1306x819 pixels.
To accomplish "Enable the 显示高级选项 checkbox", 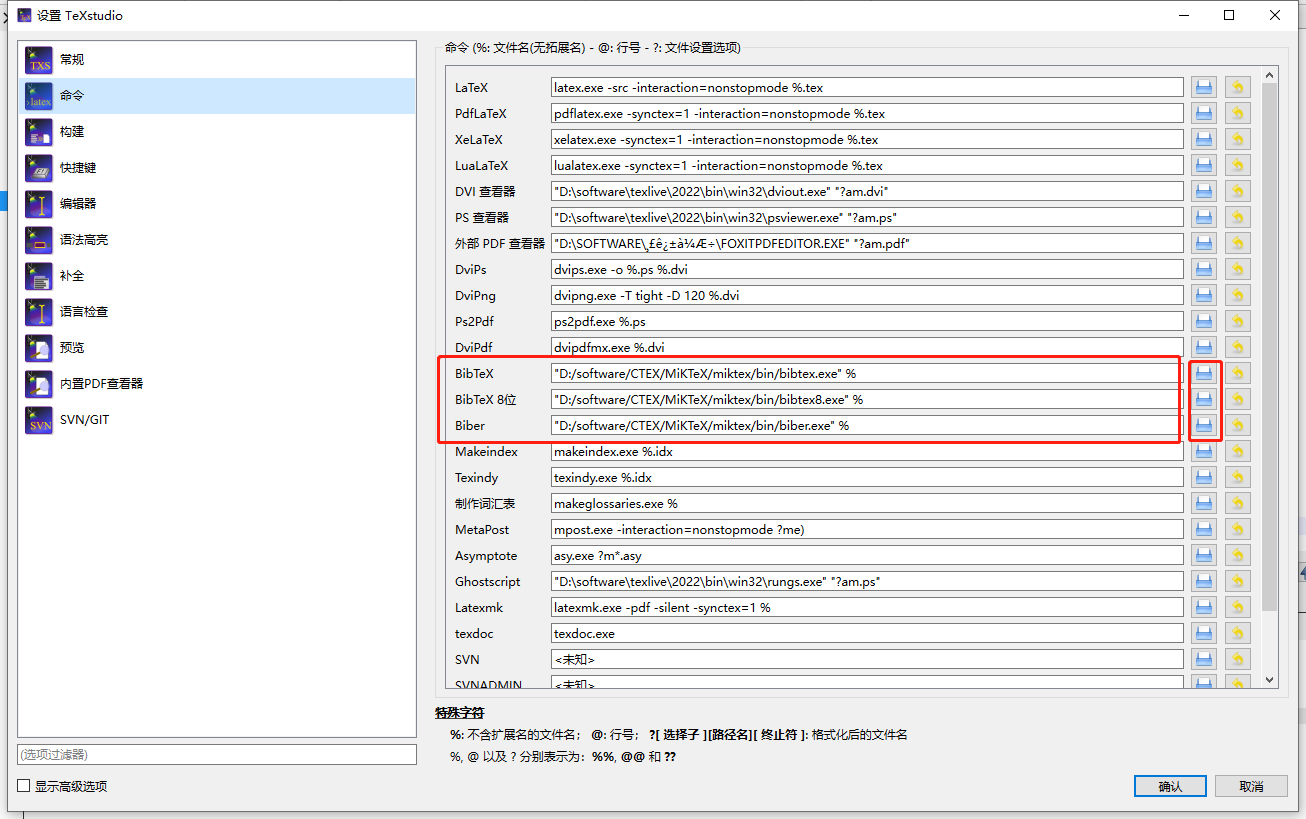I will pos(22,786).
